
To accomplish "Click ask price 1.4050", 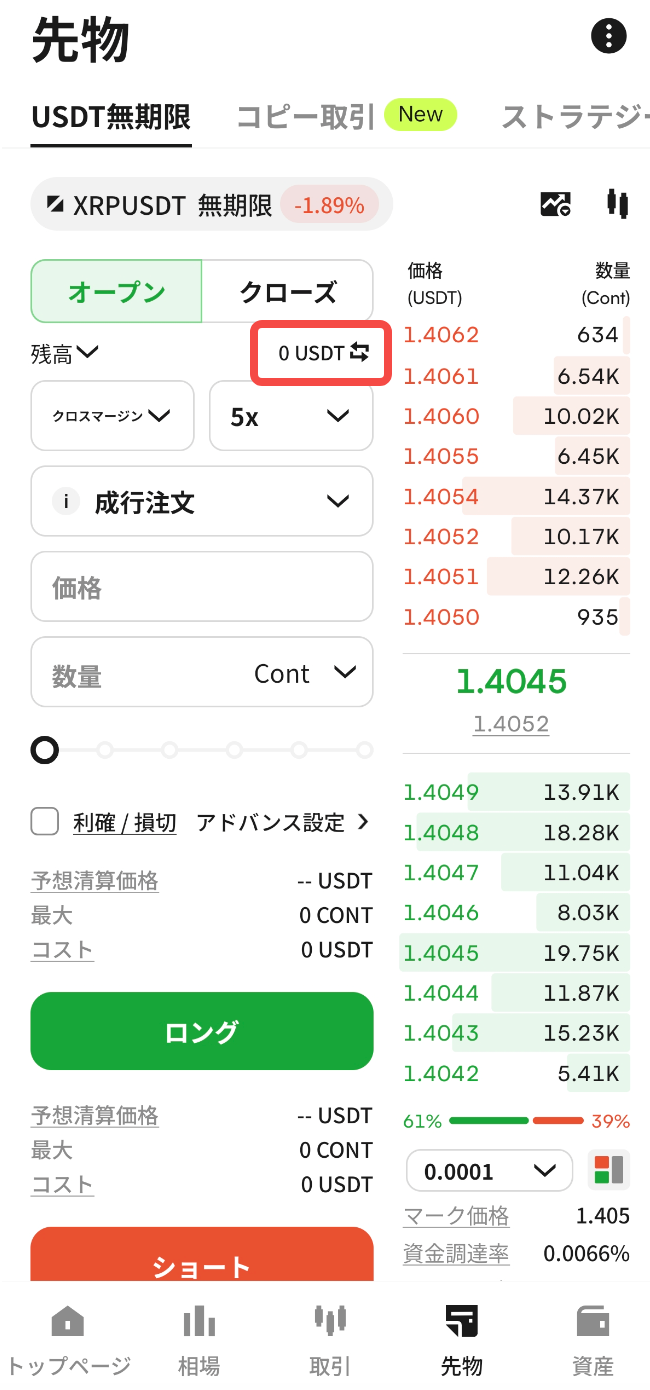I will [x=441, y=617].
